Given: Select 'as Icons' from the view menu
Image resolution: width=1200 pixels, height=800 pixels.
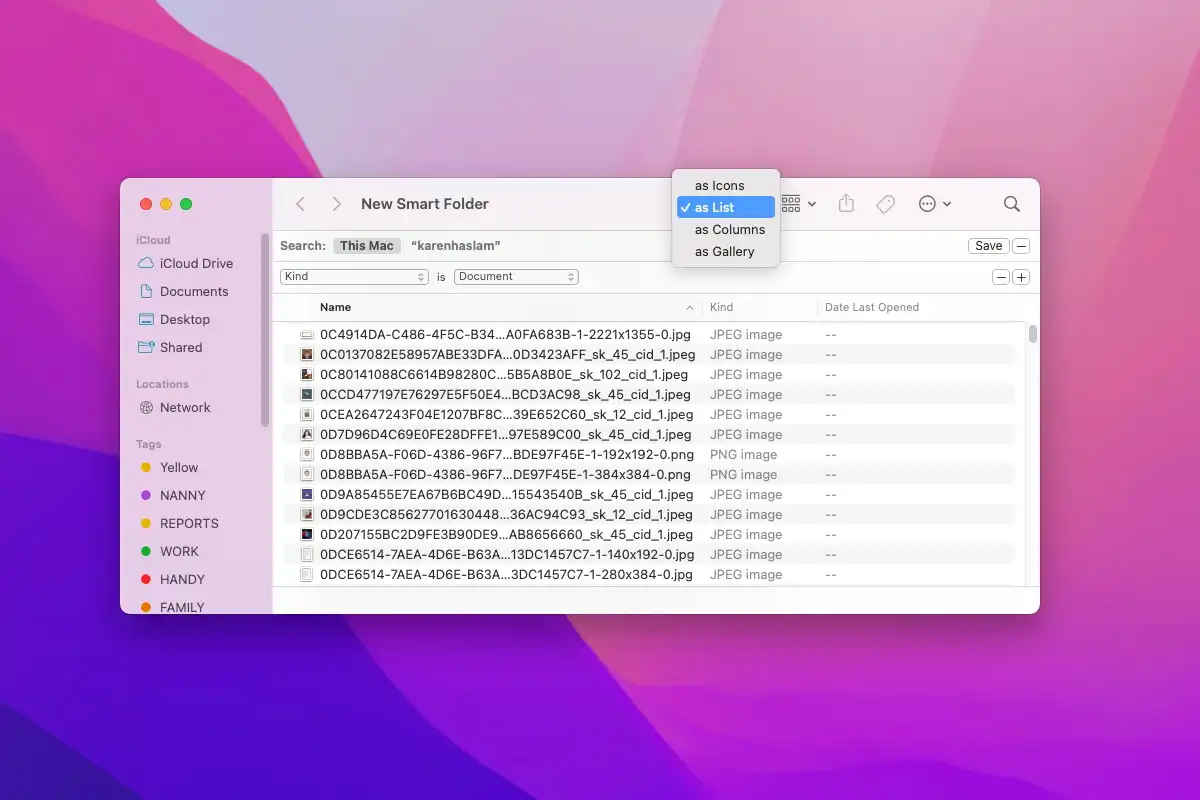Looking at the screenshot, I should pyautogui.click(x=719, y=185).
